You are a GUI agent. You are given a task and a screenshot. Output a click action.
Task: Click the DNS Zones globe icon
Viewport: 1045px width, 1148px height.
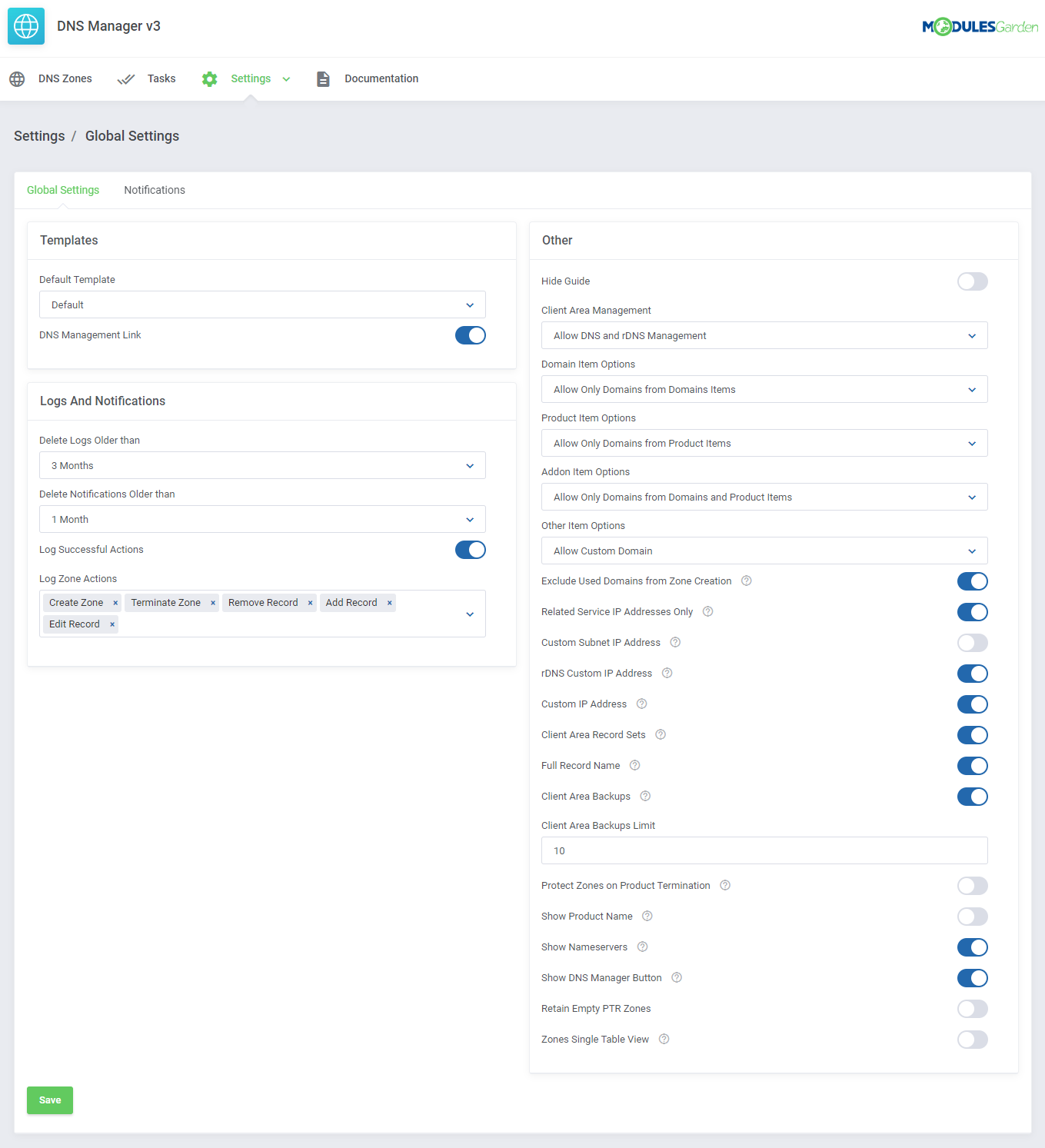(x=17, y=79)
